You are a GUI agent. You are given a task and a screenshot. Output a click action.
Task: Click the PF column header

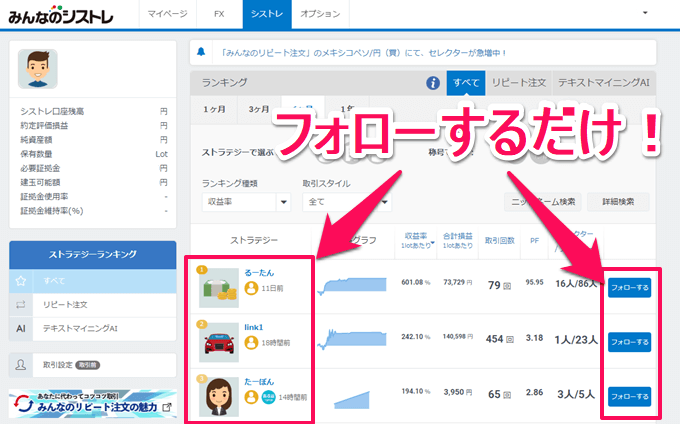(x=534, y=241)
